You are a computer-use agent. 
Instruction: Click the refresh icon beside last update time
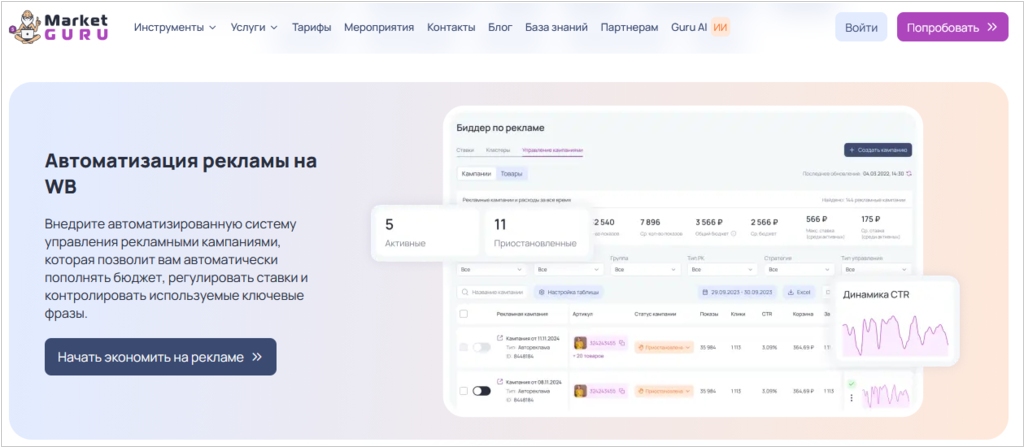point(909,173)
